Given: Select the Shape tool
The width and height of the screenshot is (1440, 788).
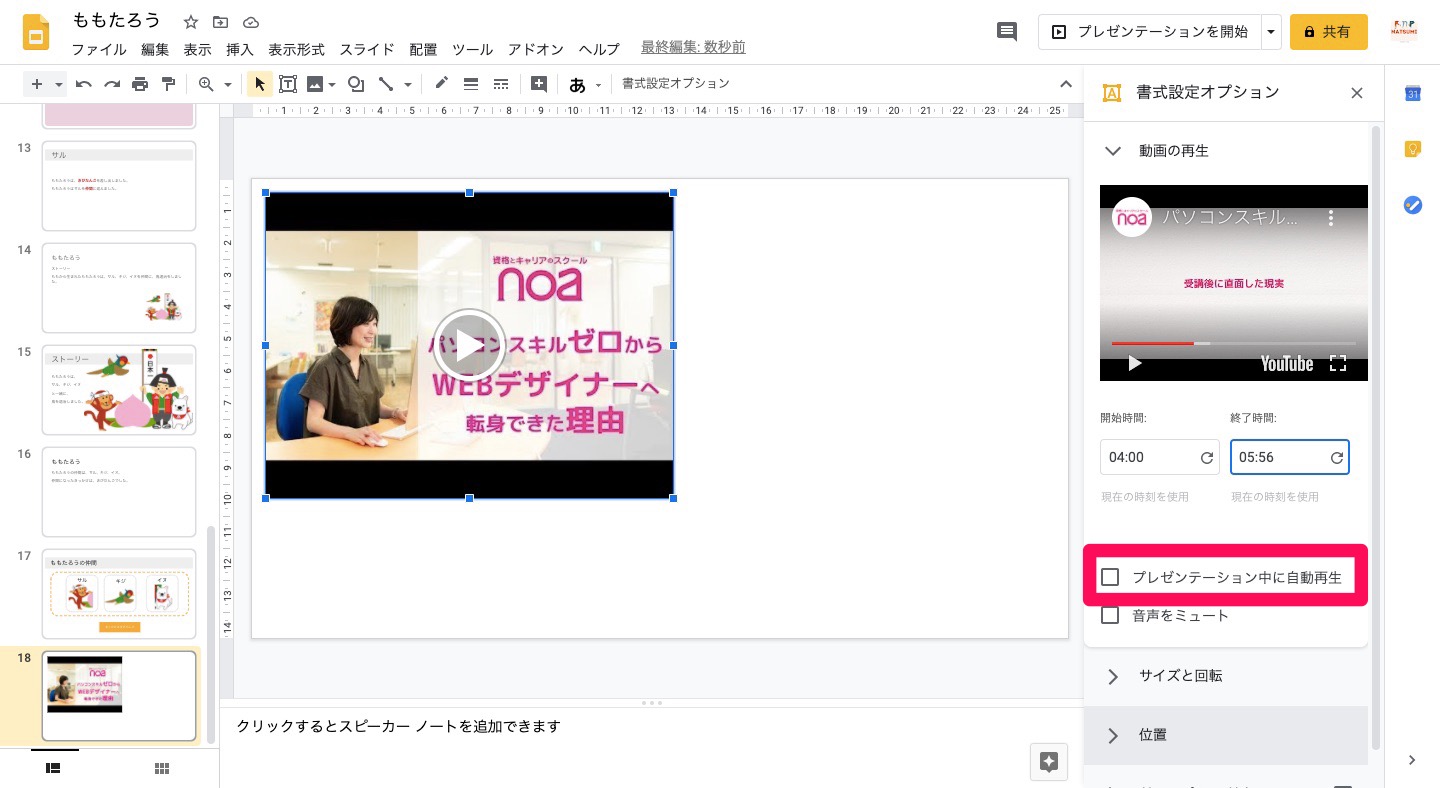Looking at the screenshot, I should pyautogui.click(x=355, y=84).
